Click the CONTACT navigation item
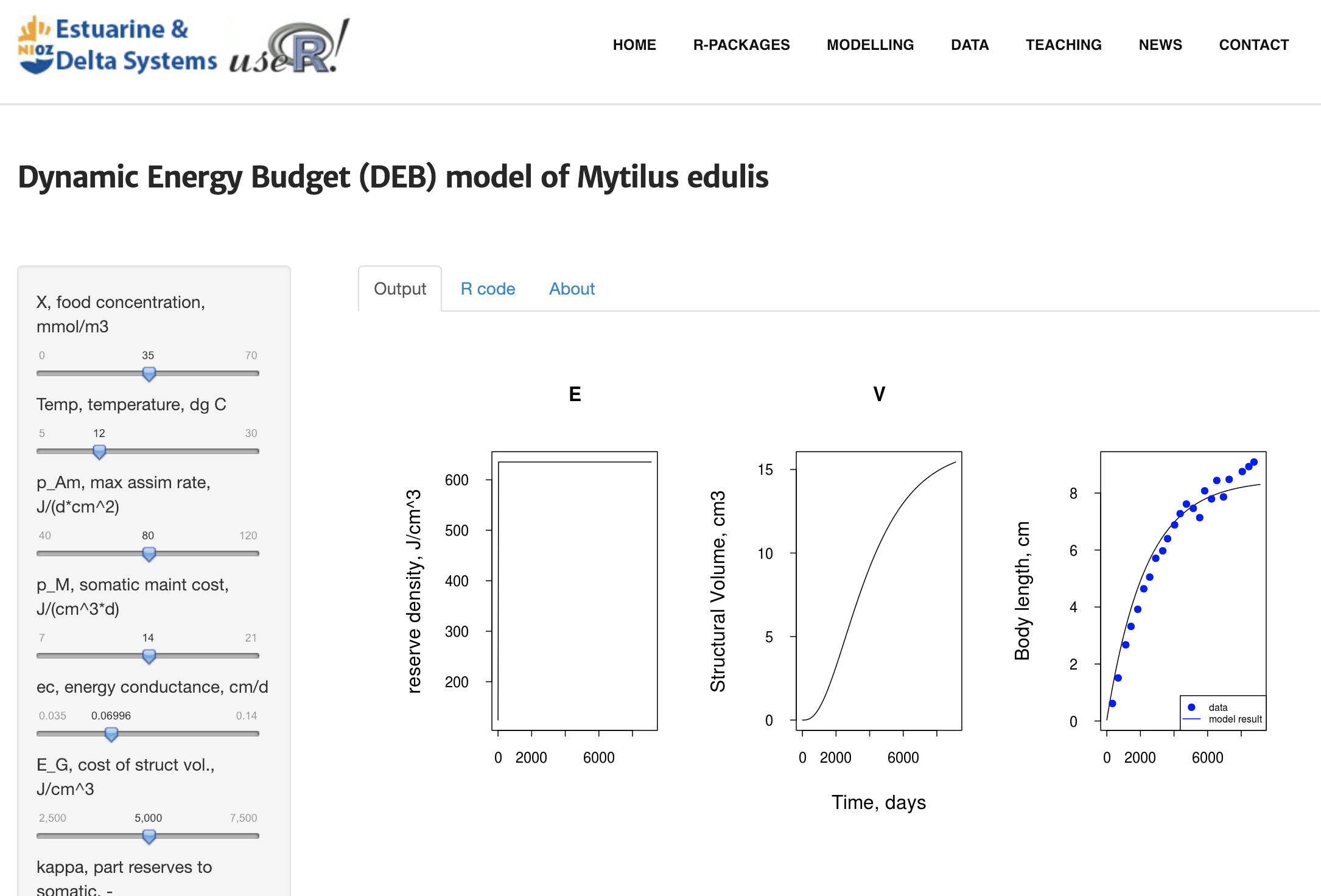1321x896 pixels. coord(1255,45)
